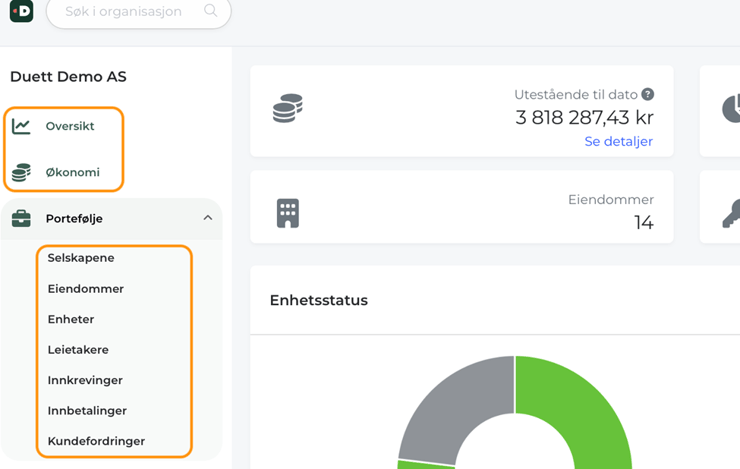Image resolution: width=740 pixels, height=469 pixels.
Task: Go to Eiendommer in the sidebar
Action: click(x=86, y=289)
